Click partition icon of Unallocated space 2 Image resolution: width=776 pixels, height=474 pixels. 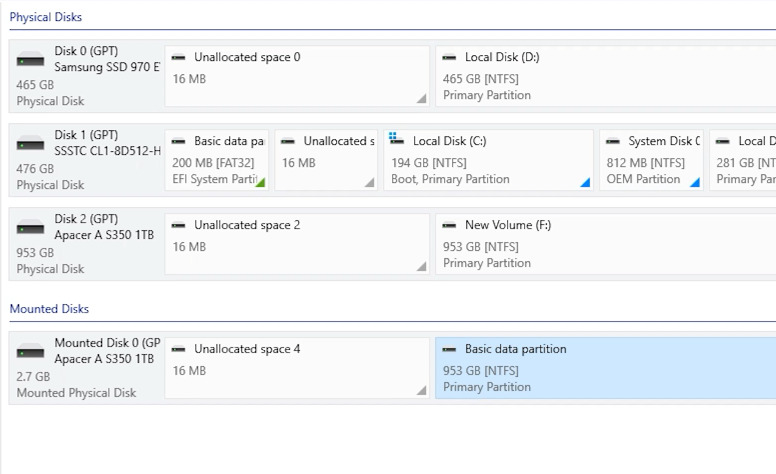point(179,226)
